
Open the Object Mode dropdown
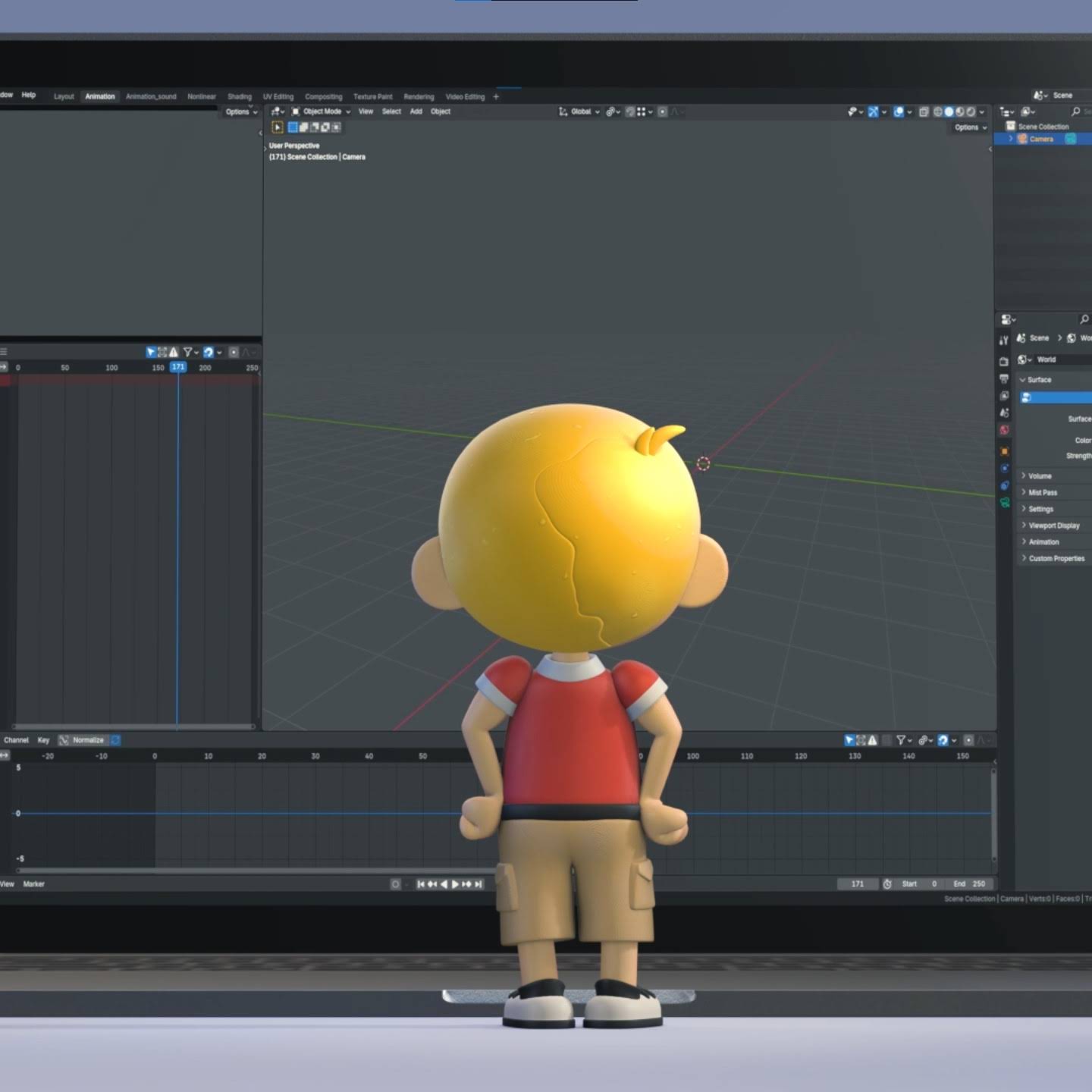click(x=322, y=111)
